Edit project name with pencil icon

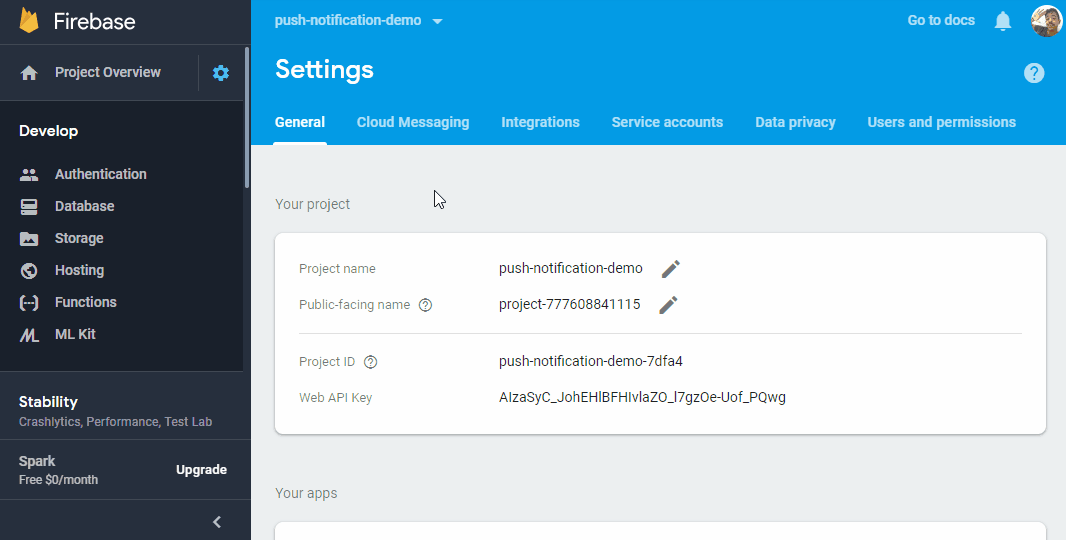click(x=671, y=269)
